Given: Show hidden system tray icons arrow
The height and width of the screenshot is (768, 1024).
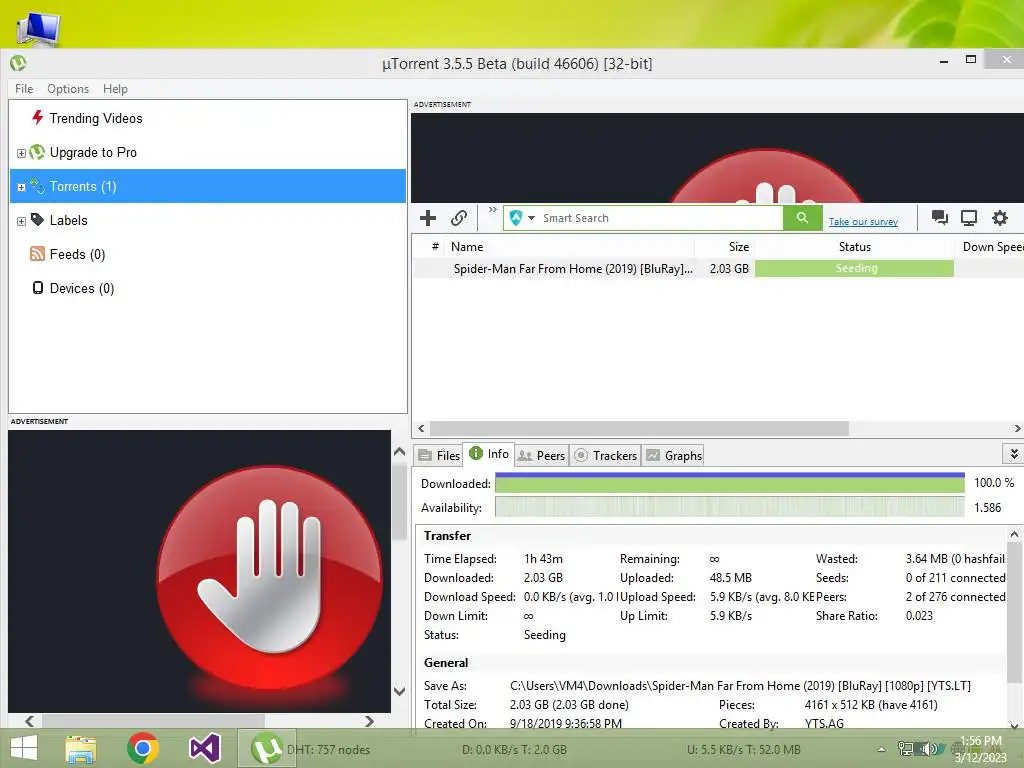Looking at the screenshot, I should coord(881,749).
